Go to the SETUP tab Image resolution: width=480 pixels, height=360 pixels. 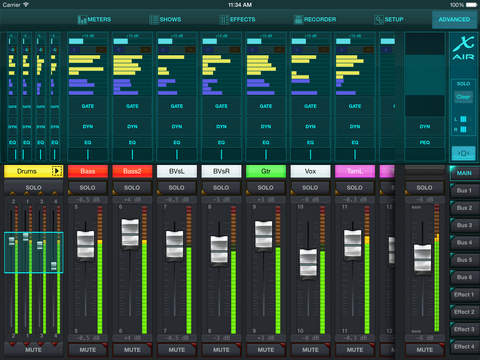[389, 20]
